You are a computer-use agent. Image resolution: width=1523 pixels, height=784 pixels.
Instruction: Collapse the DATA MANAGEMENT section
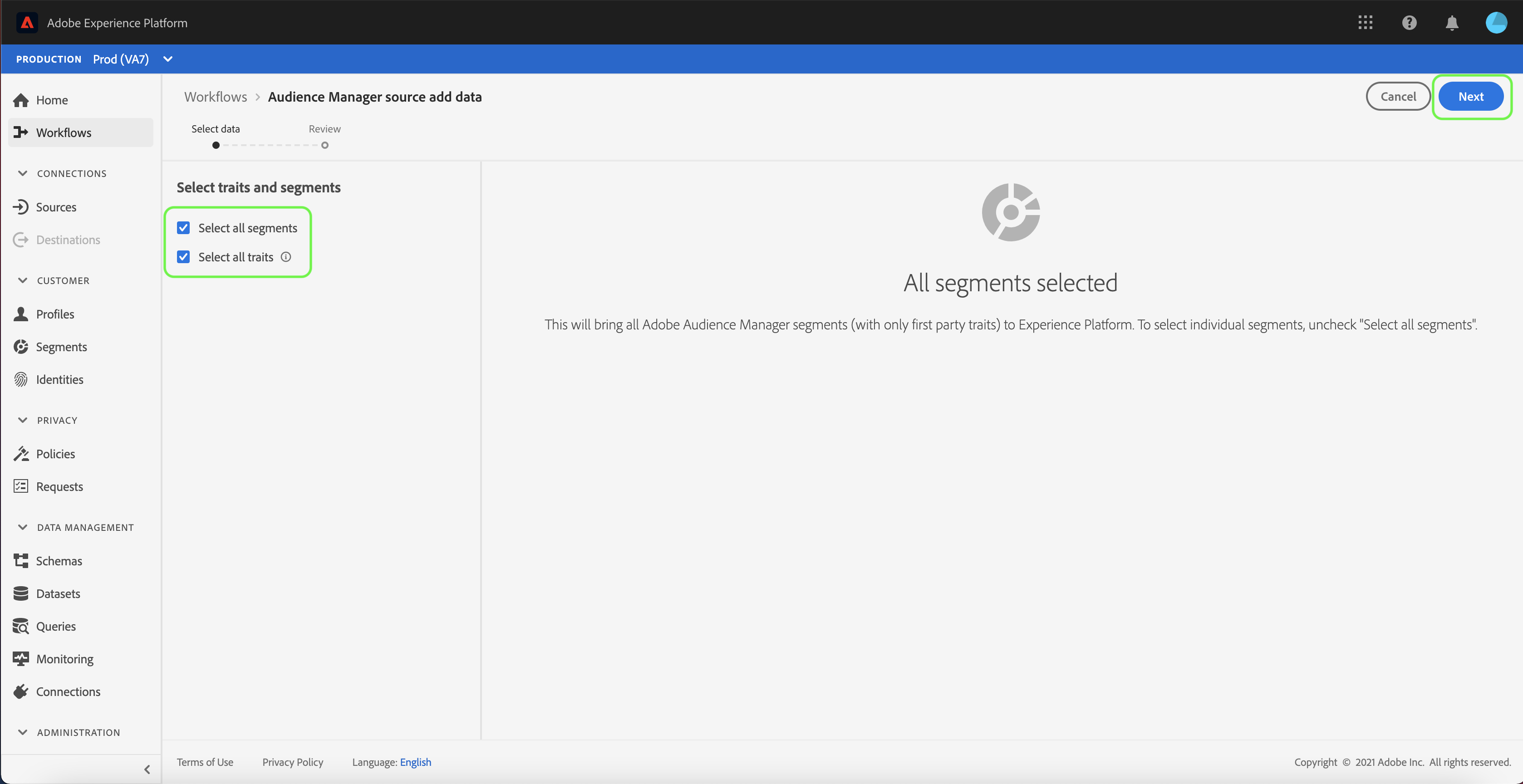coord(23,527)
